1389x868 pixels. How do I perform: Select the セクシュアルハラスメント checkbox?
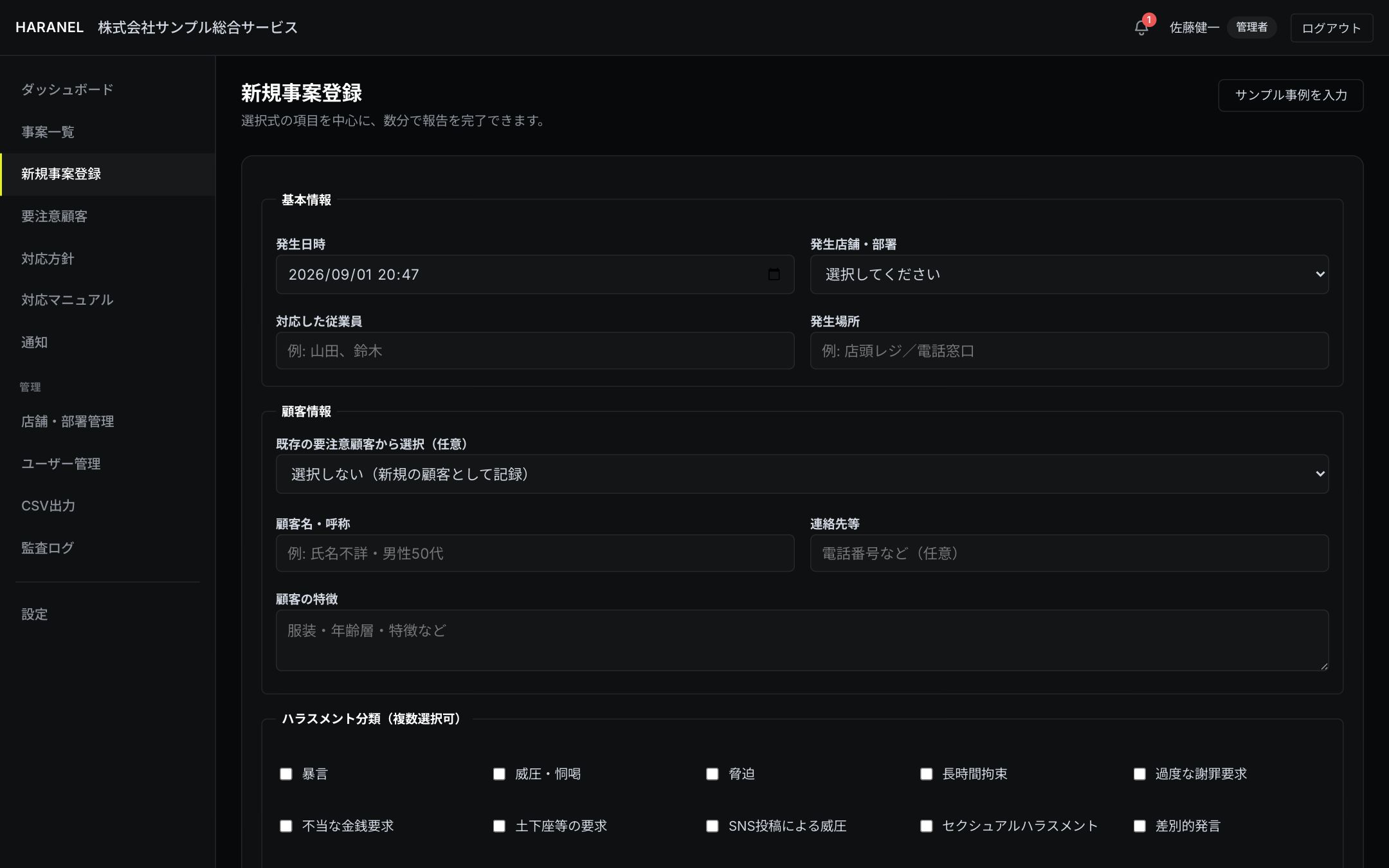[x=926, y=826]
